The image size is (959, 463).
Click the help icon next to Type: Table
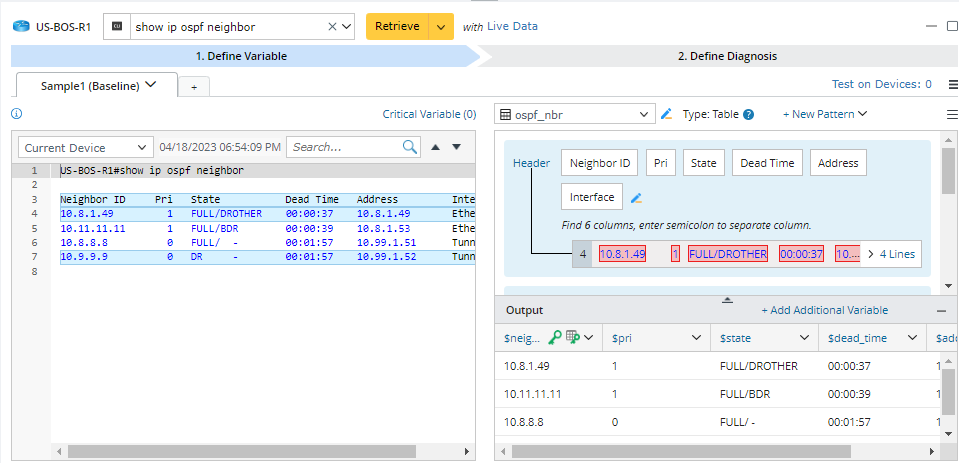(748, 114)
